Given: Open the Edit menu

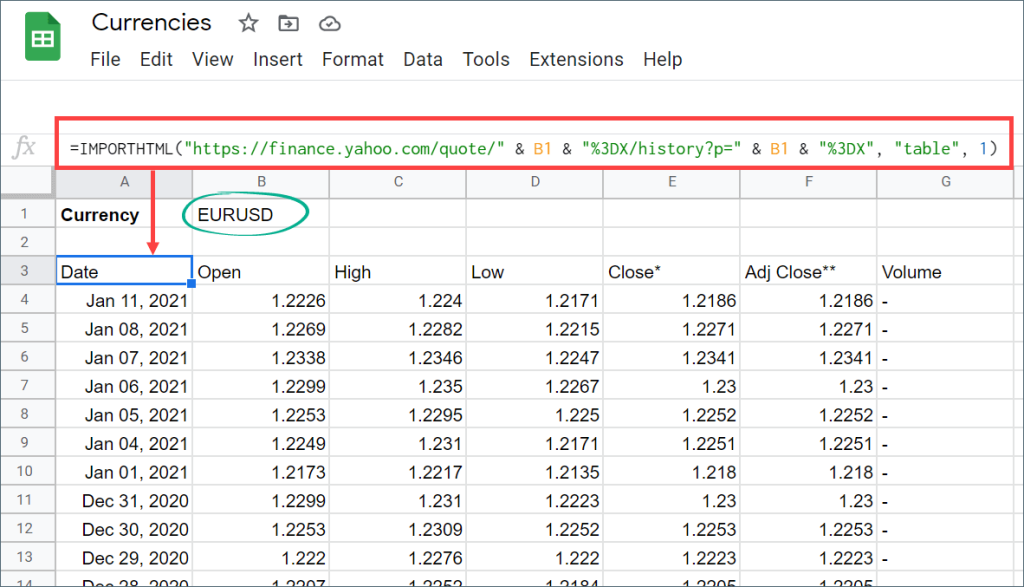Looking at the screenshot, I should [x=156, y=59].
